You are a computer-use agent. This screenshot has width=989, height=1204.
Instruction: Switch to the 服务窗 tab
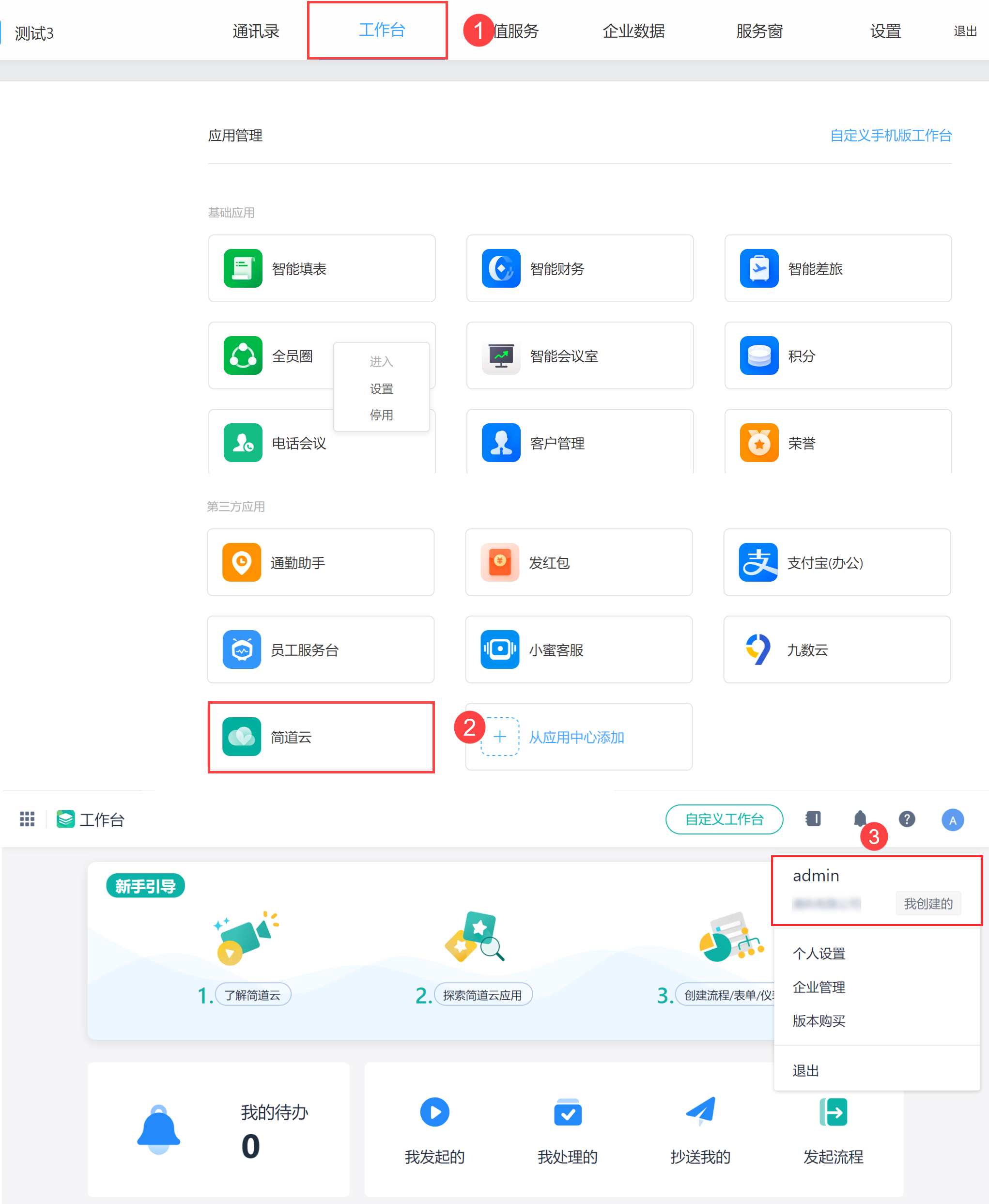(759, 31)
